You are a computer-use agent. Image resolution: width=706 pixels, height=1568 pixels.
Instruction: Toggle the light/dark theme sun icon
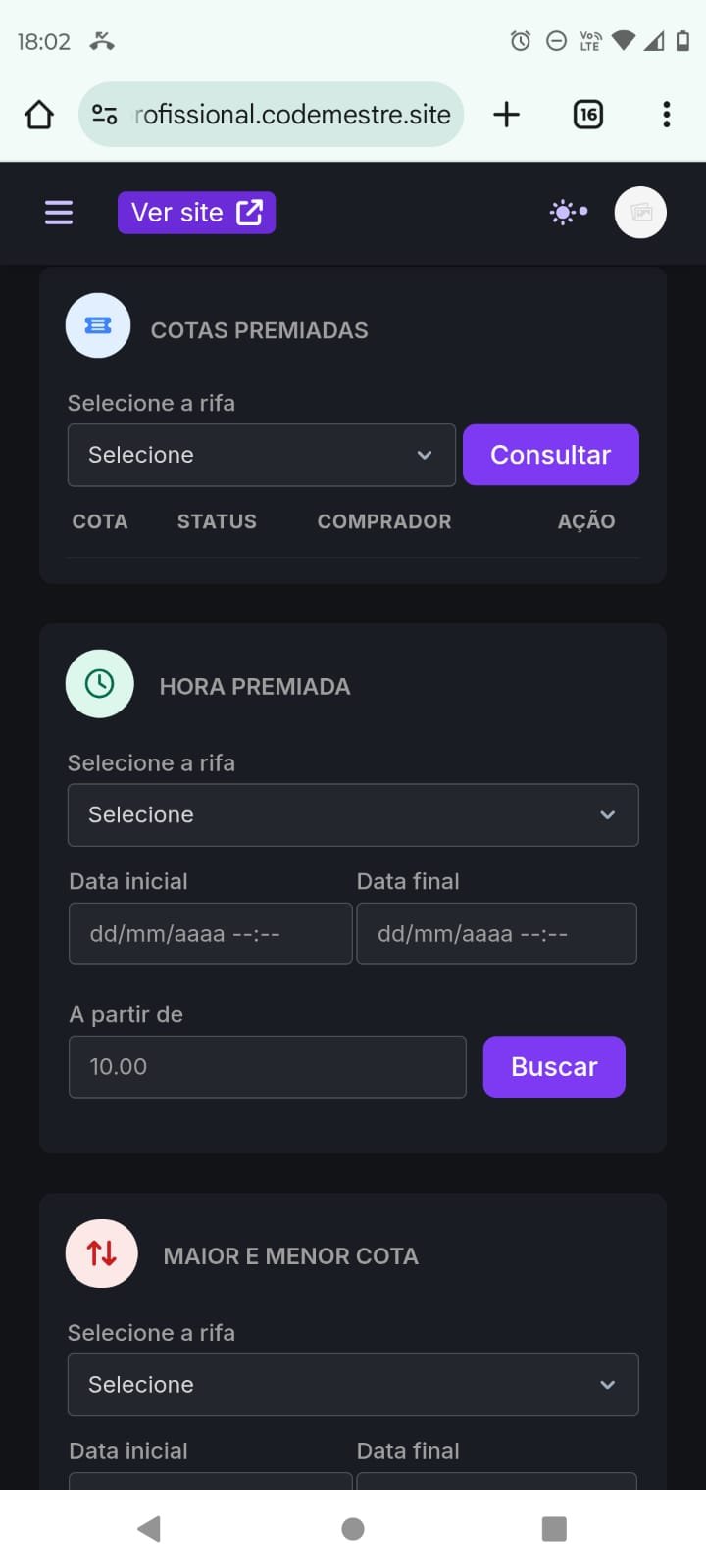tap(568, 212)
